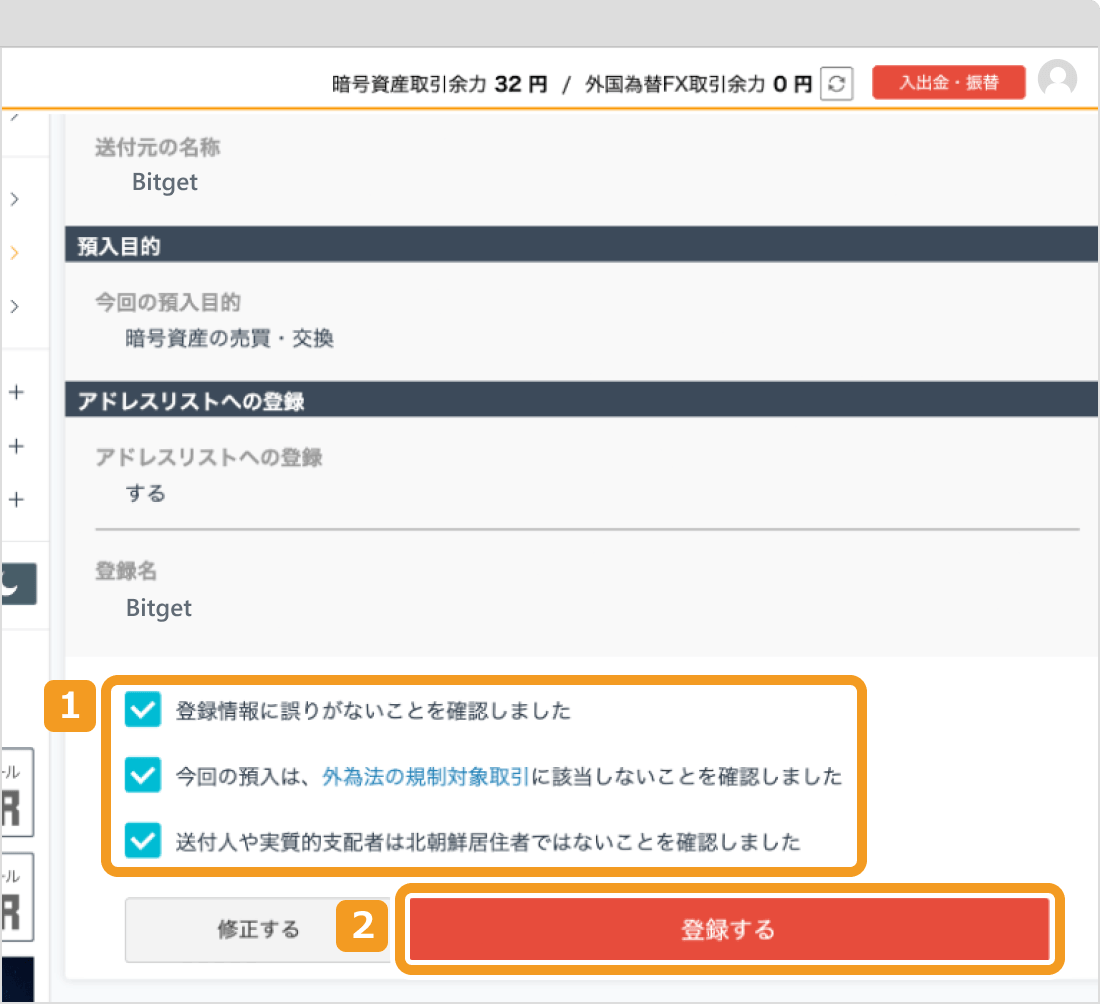
Task: Select the orange highlighted sidebar menu item
Action: tap(13, 253)
